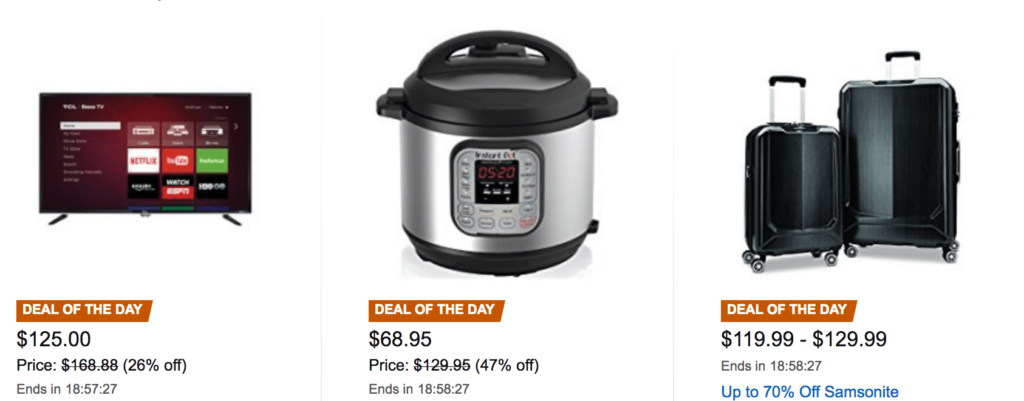
Task: Click the Netflix tile on the TV screen
Action: click(x=142, y=160)
